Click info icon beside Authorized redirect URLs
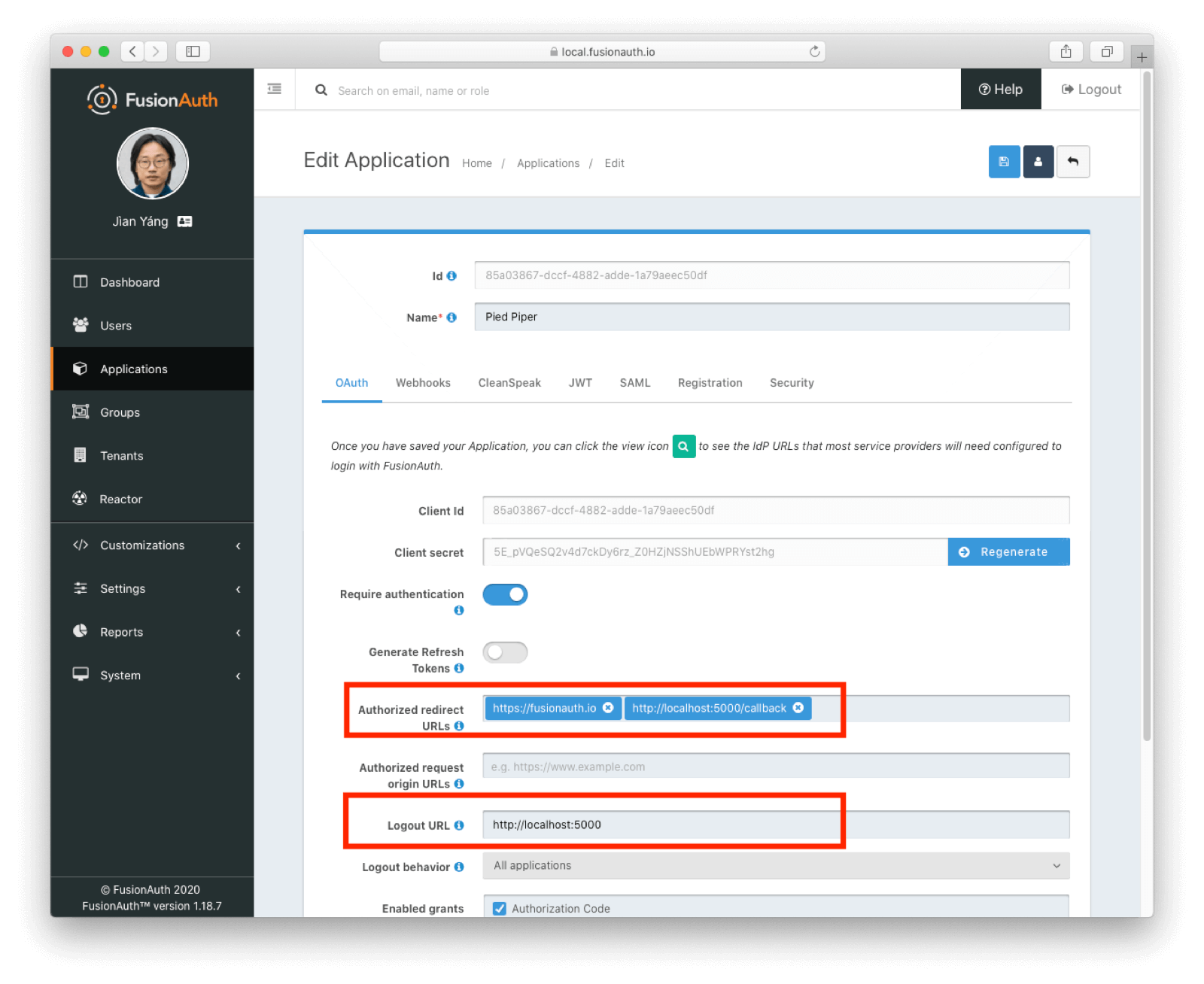Viewport: 1204px width, 984px height. [x=459, y=726]
